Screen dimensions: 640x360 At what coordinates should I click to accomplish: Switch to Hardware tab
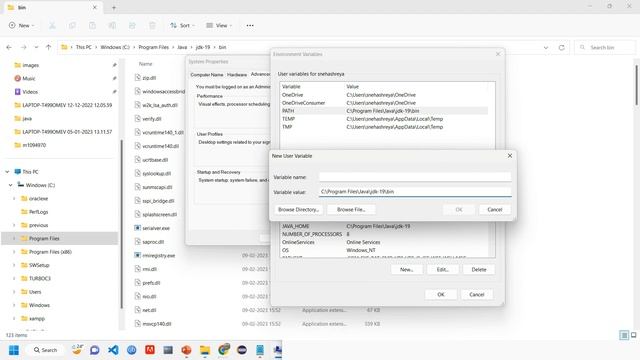[x=237, y=75]
